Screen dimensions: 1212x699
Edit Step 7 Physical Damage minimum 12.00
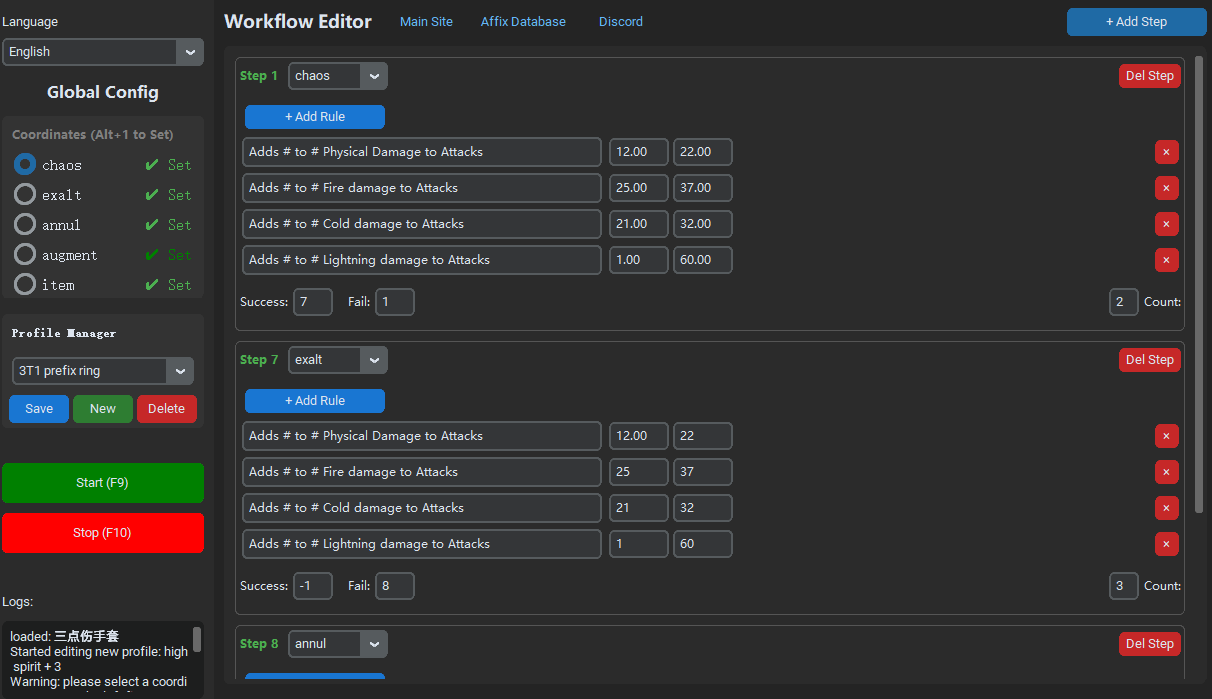click(639, 436)
